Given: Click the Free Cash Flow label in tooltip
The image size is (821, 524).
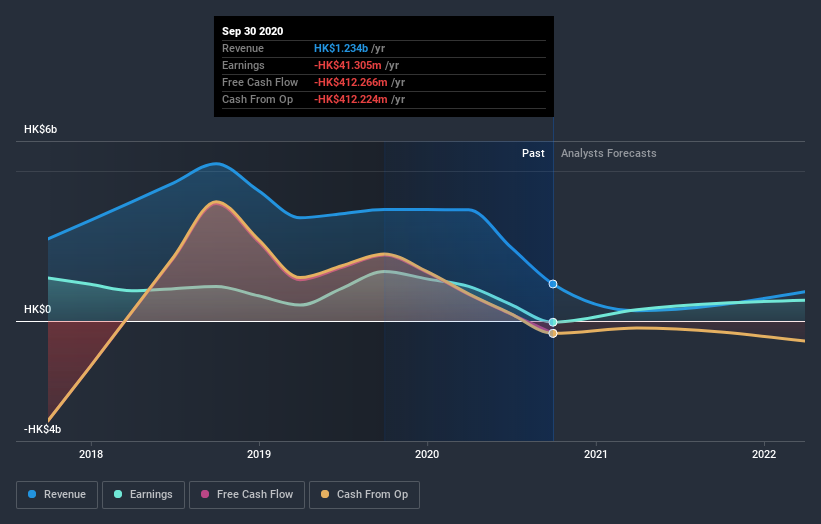Looking at the screenshot, I should point(260,82).
